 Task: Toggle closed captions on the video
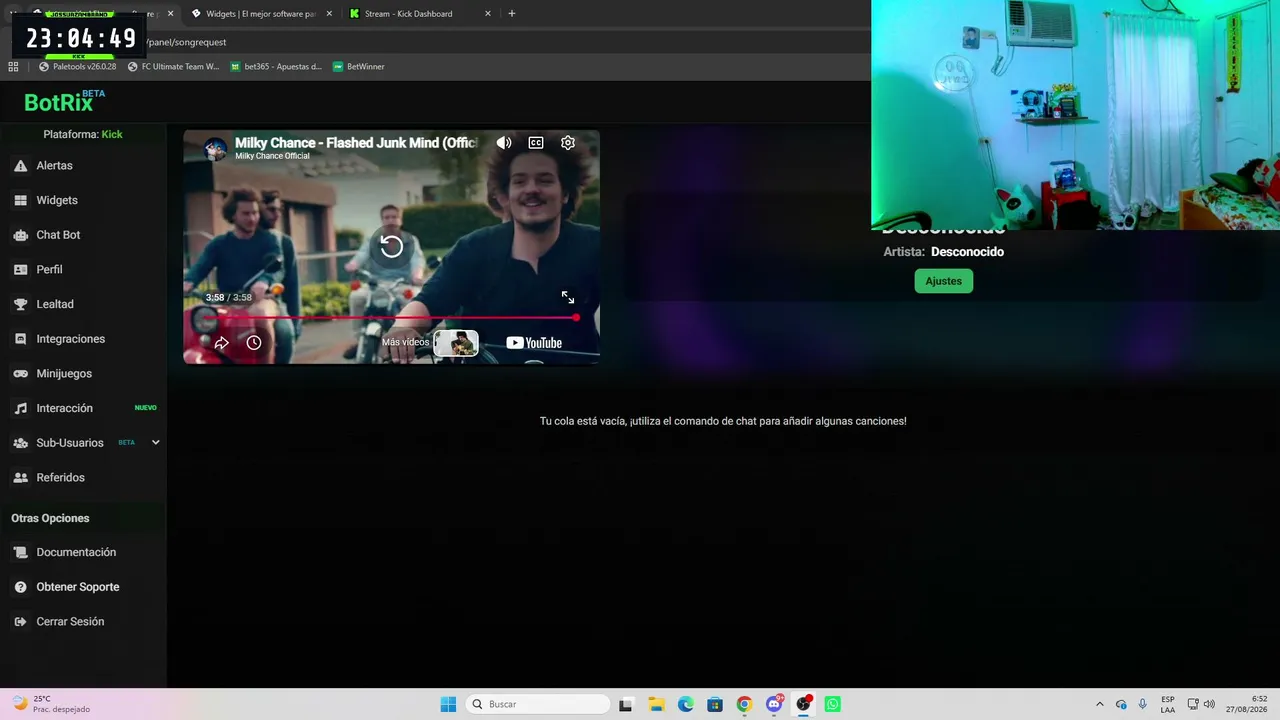[536, 143]
